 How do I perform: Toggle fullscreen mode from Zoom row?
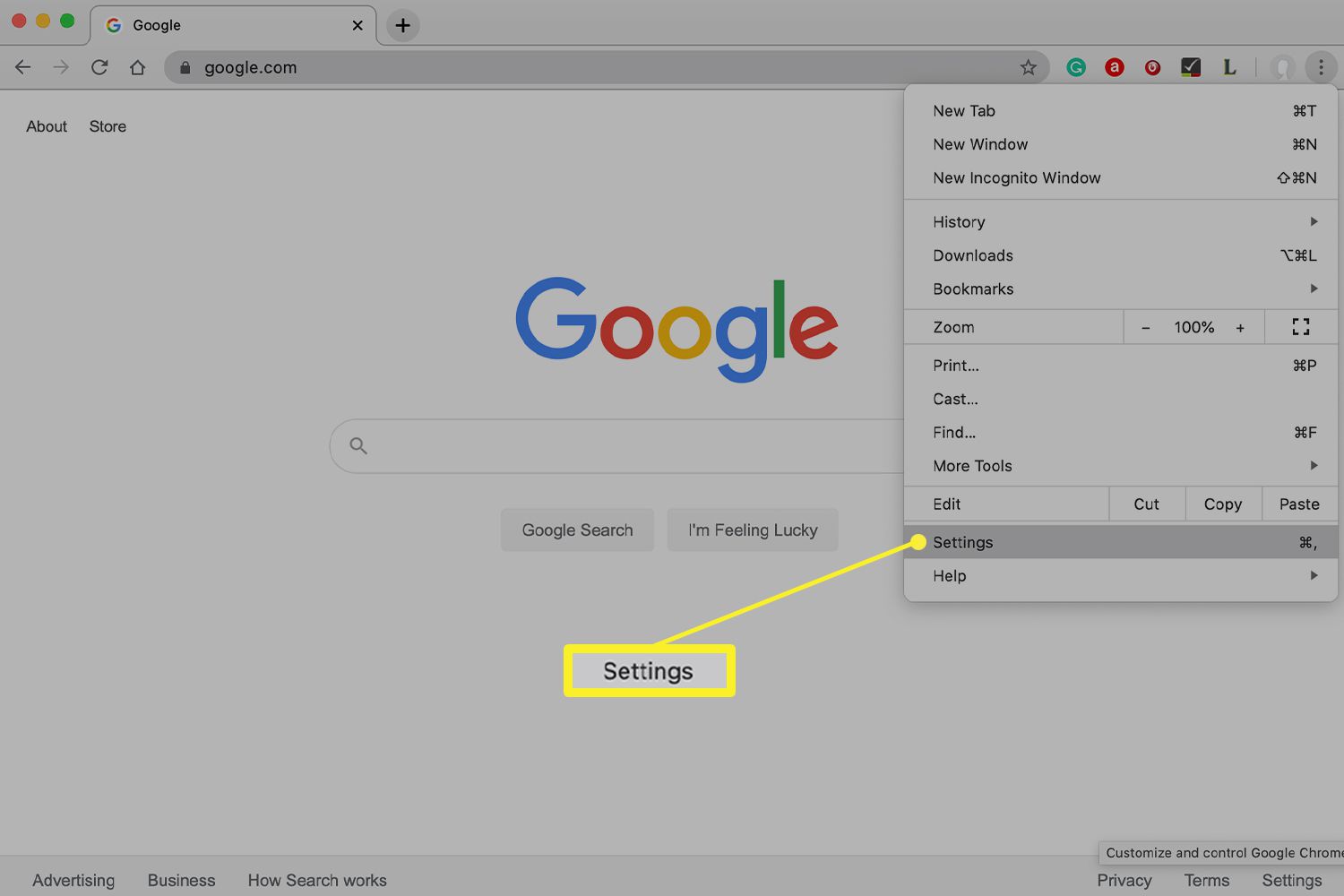click(1300, 327)
